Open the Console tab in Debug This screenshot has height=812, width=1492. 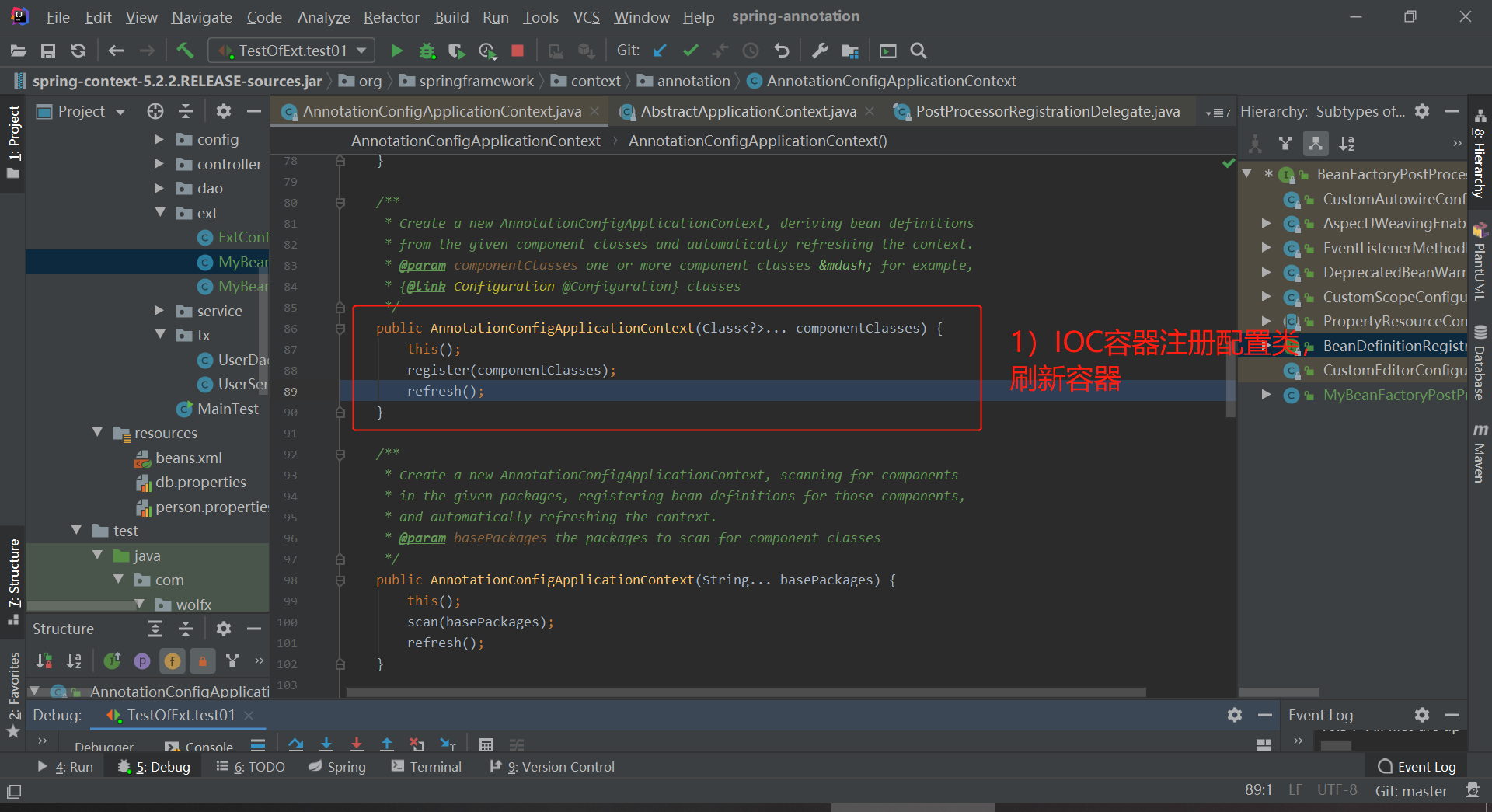pos(200,747)
